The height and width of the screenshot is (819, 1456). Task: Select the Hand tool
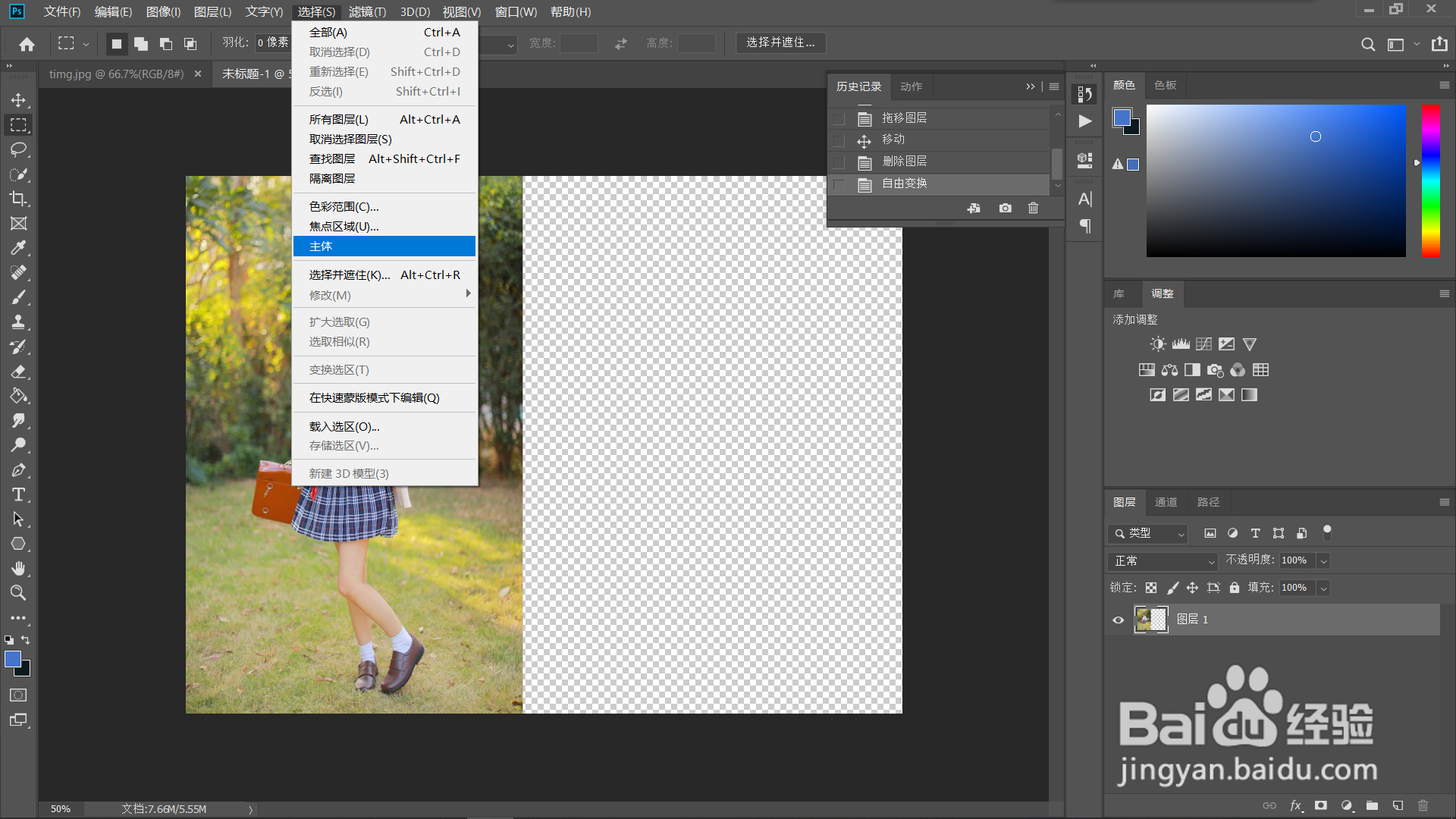(18, 568)
